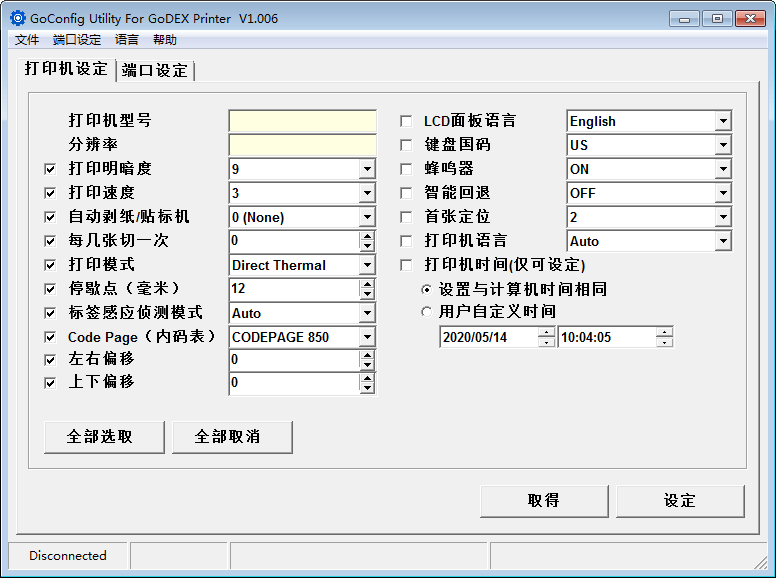Open the 打印机语言 Auto dropdown
This screenshot has height=578, width=776.
(723, 241)
